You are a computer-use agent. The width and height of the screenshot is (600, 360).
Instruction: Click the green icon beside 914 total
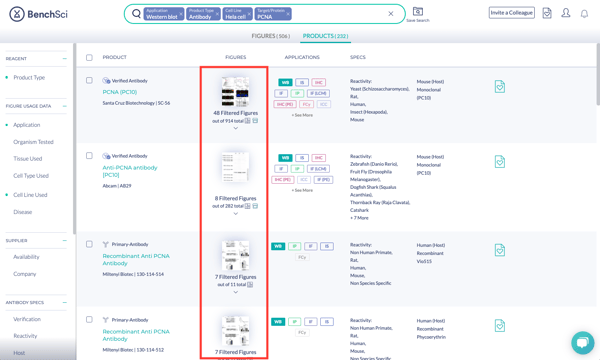point(255,121)
